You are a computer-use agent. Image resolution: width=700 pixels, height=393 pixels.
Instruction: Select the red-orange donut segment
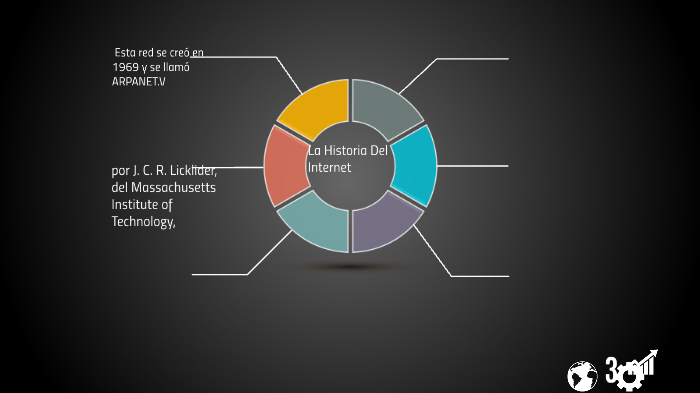285,166
